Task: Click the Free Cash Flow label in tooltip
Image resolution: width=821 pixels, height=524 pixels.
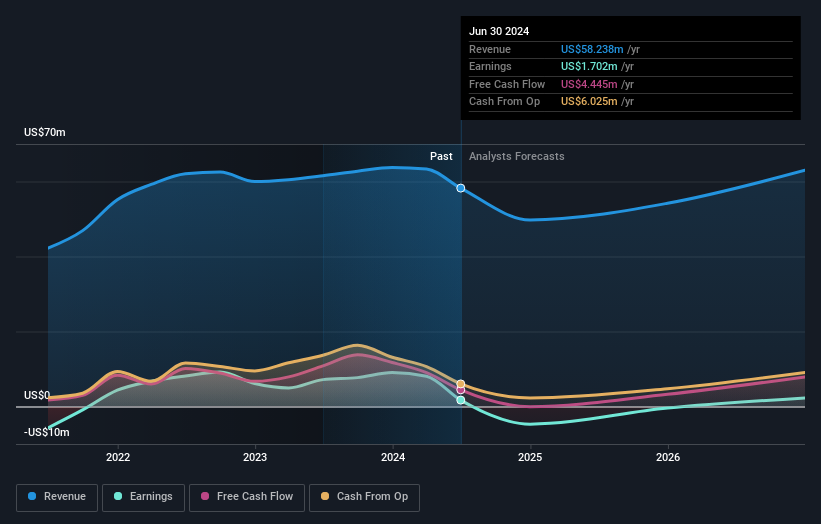Action: [507, 84]
